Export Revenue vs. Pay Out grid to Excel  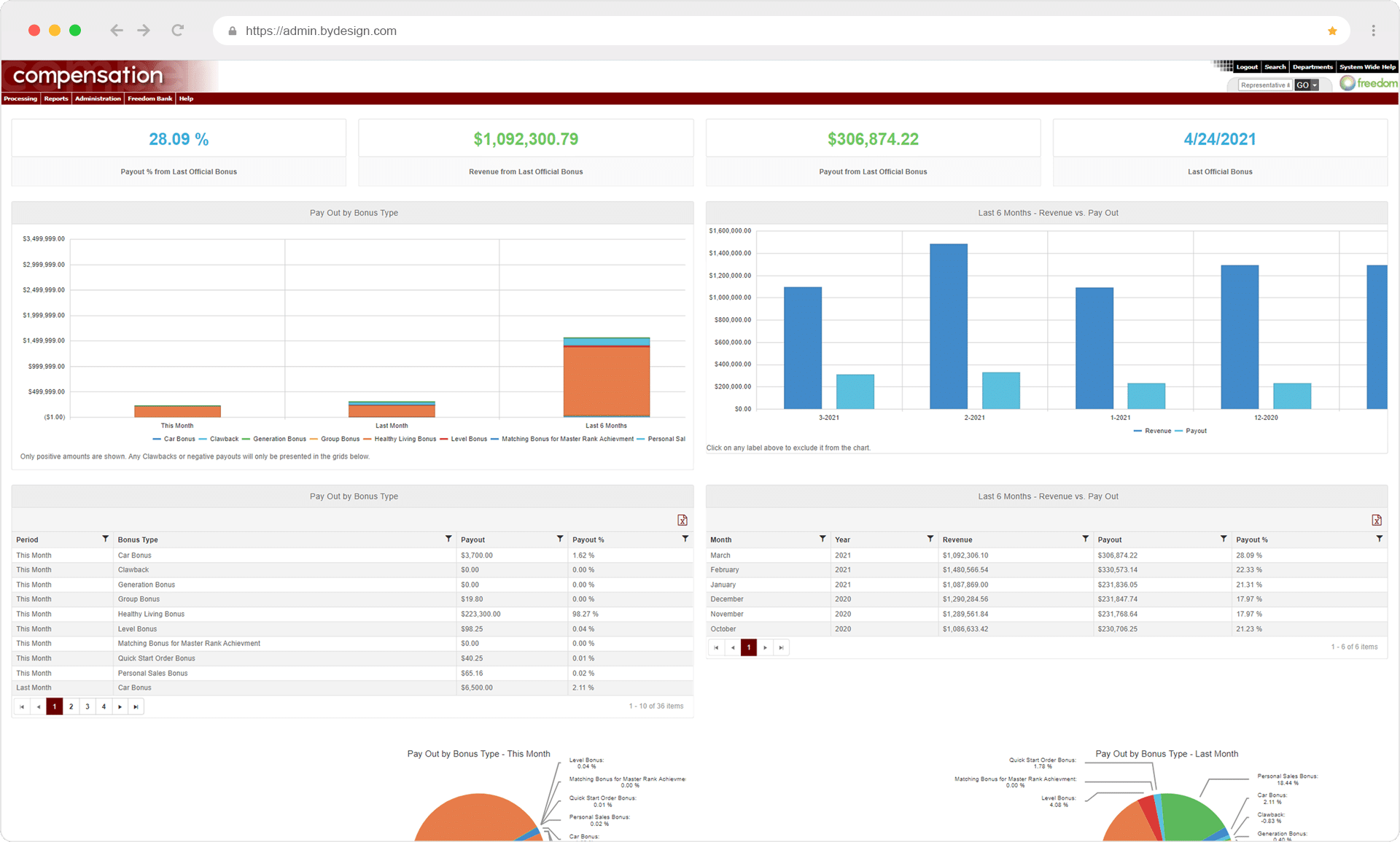[1377, 520]
